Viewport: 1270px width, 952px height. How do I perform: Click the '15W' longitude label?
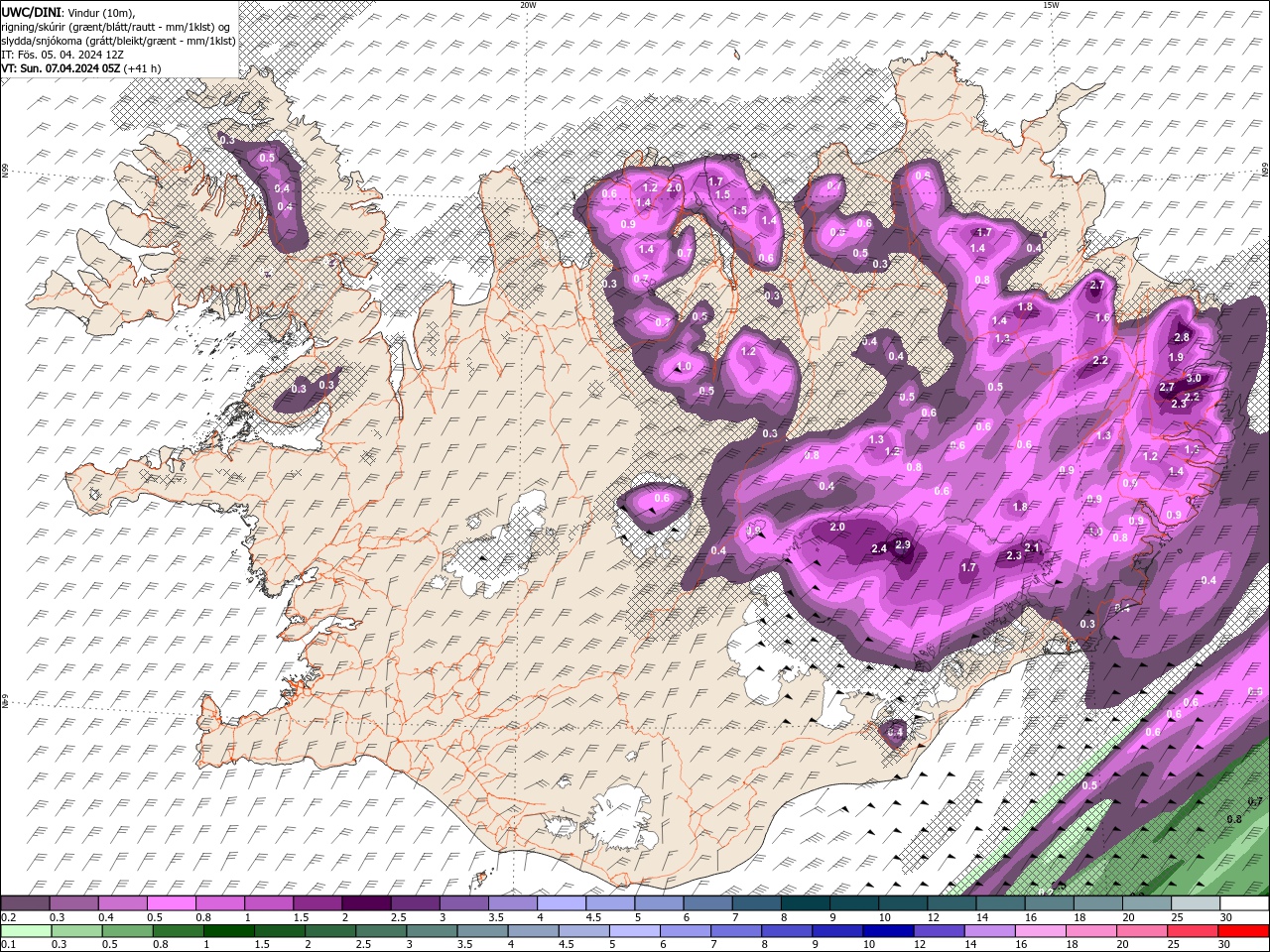1050,5
